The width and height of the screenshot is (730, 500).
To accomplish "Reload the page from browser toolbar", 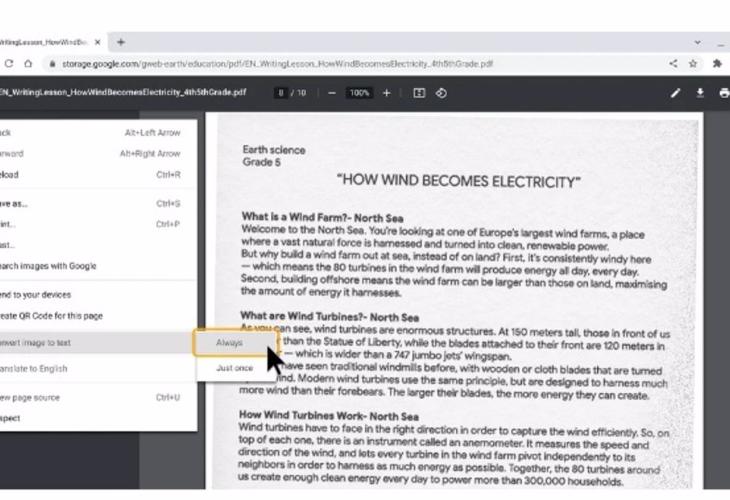I will [9, 63].
